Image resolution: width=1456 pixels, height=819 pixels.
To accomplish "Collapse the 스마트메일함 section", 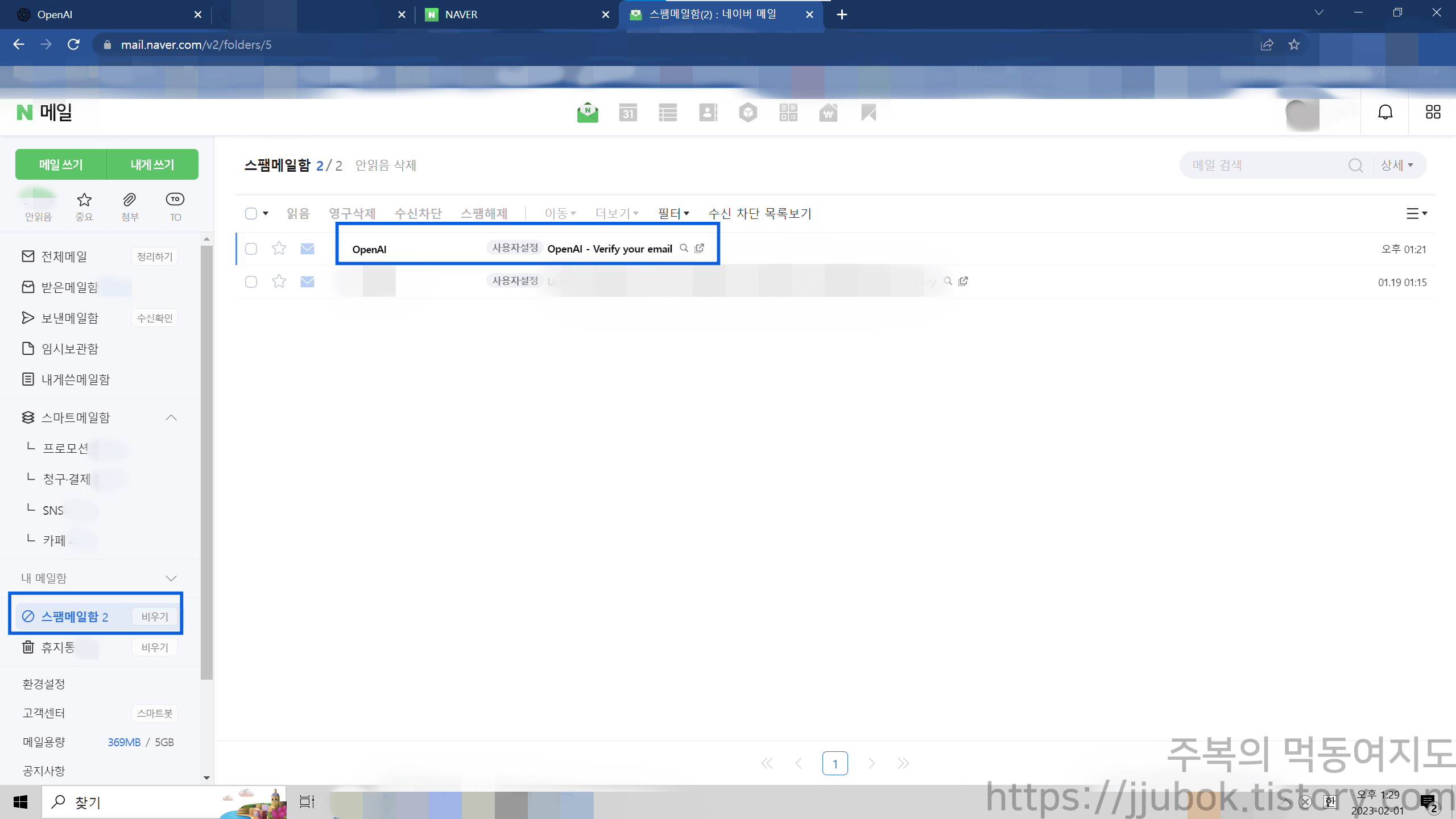I will tap(171, 417).
